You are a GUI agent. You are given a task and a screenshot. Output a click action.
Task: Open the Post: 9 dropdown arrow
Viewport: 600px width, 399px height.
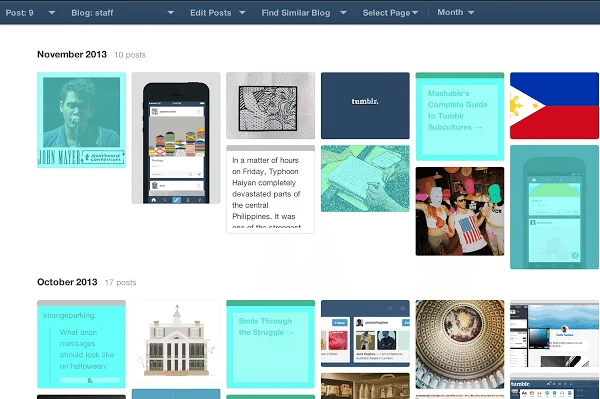(52, 13)
